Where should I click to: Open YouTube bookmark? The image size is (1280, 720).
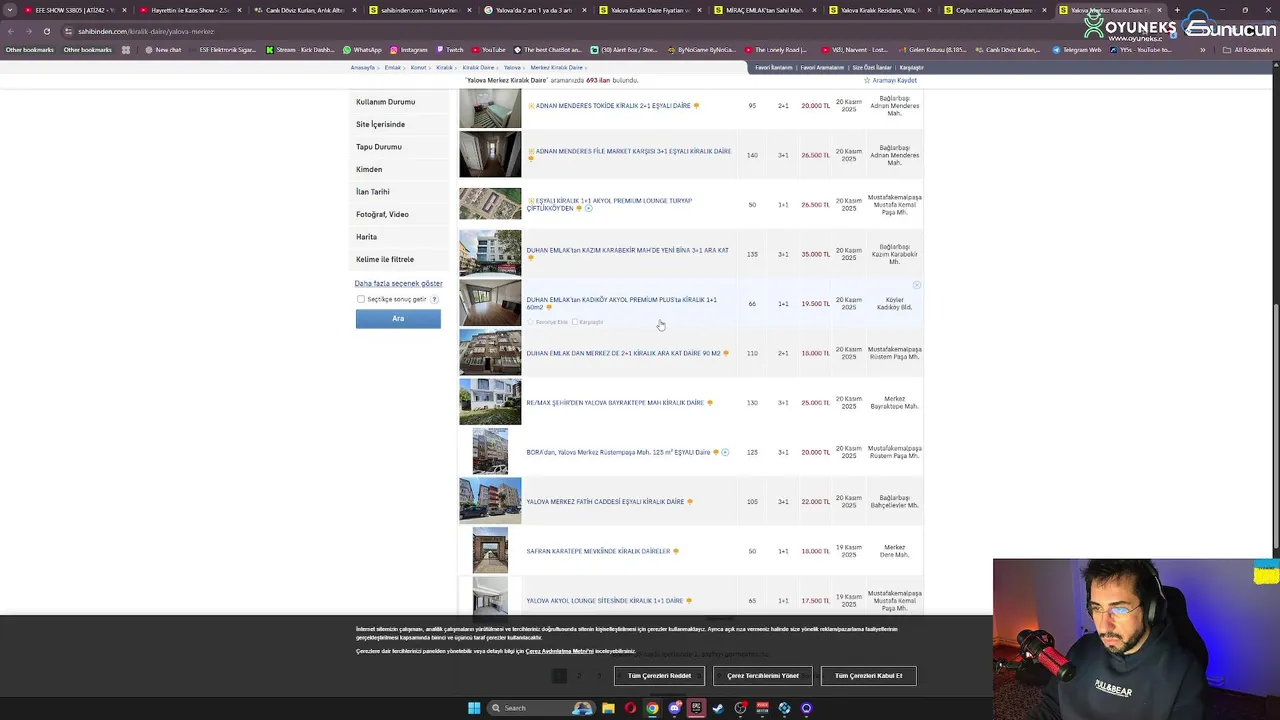(x=489, y=49)
